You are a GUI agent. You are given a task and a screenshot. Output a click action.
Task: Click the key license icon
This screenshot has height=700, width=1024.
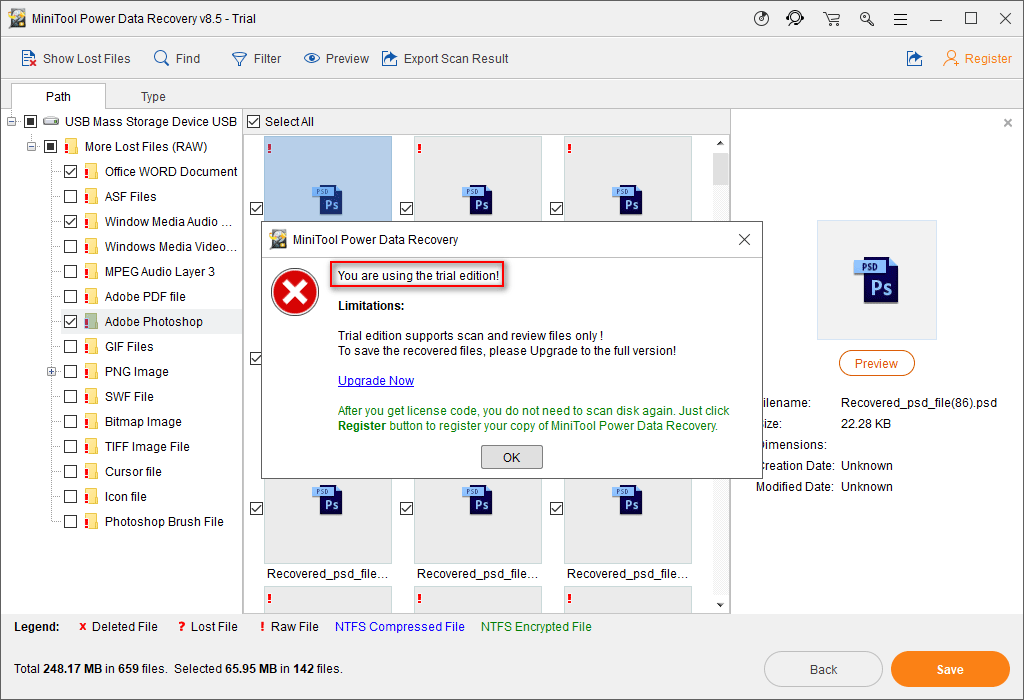[866, 19]
